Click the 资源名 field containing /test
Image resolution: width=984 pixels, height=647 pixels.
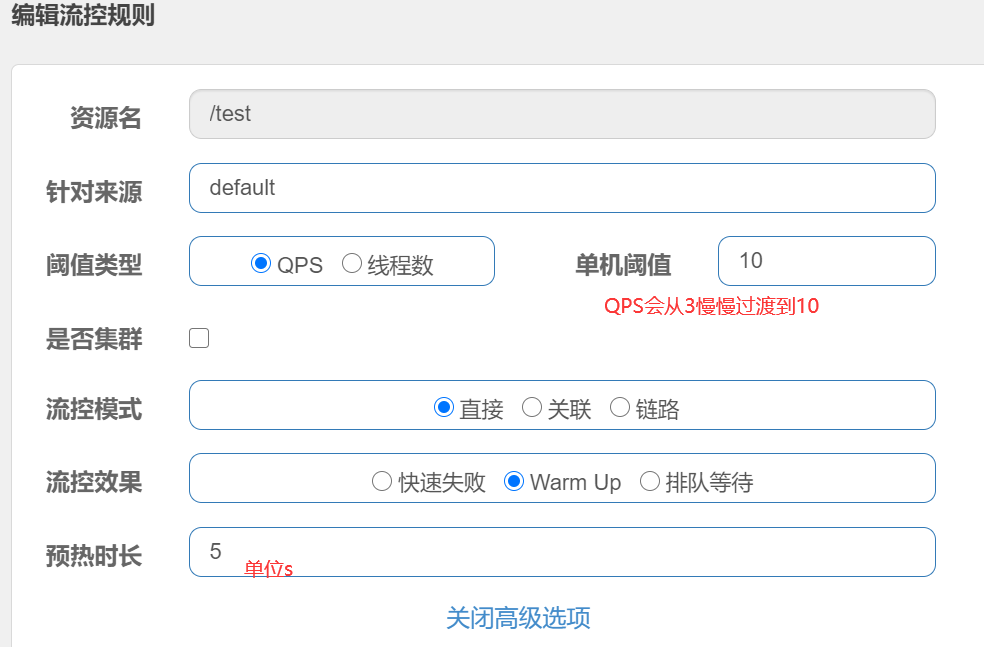[562, 114]
